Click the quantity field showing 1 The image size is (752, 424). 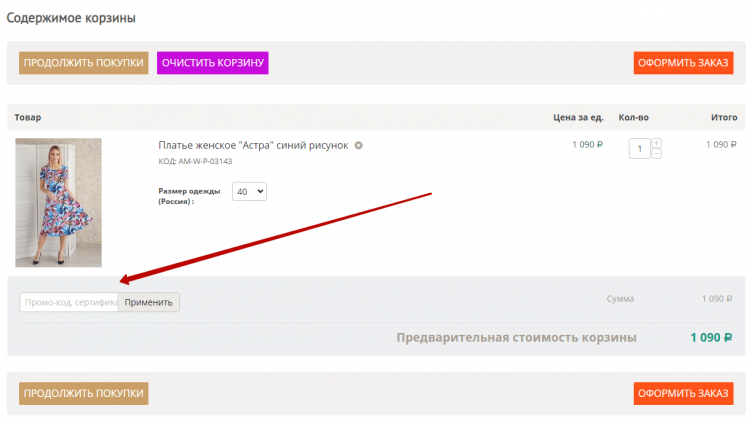[x=639, y=149]
